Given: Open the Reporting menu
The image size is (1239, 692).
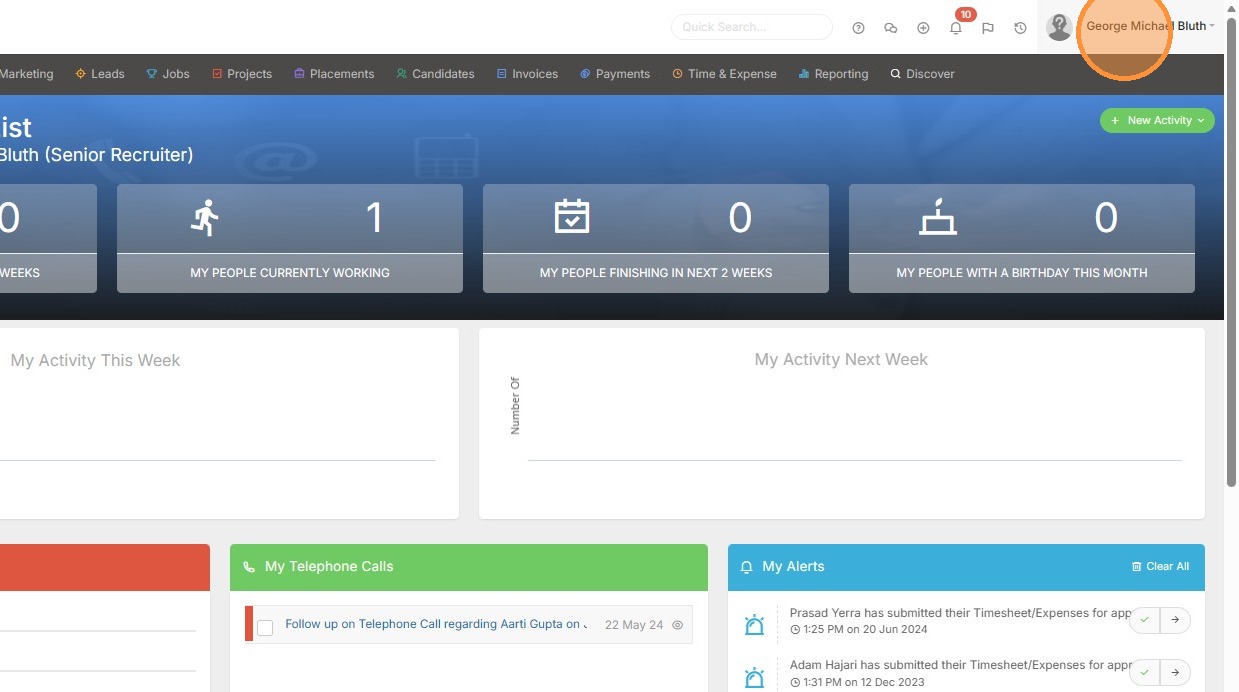Looking at the screenshot, I should pyautogui.click(x=833, y=74).
